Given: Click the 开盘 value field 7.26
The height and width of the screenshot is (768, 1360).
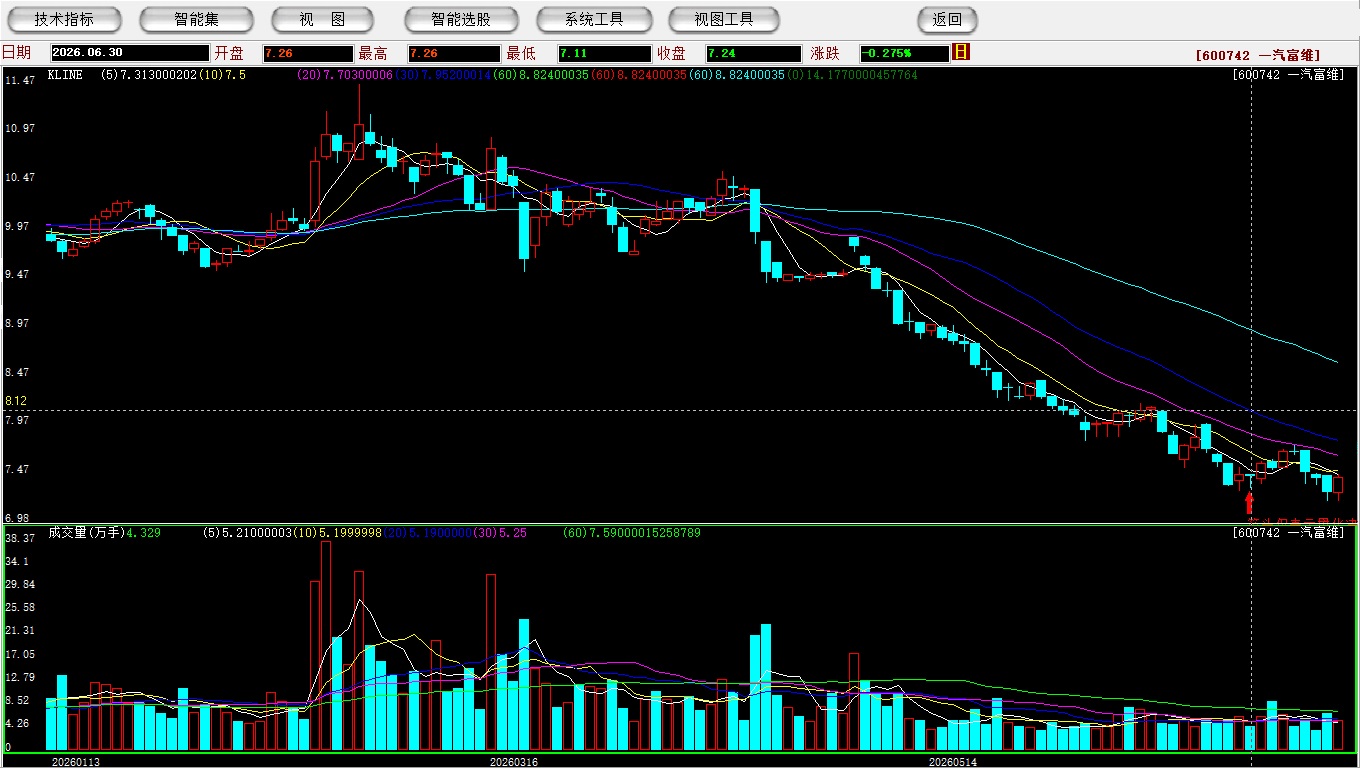Looking at the screenshot, I should (x=308, y=53).
